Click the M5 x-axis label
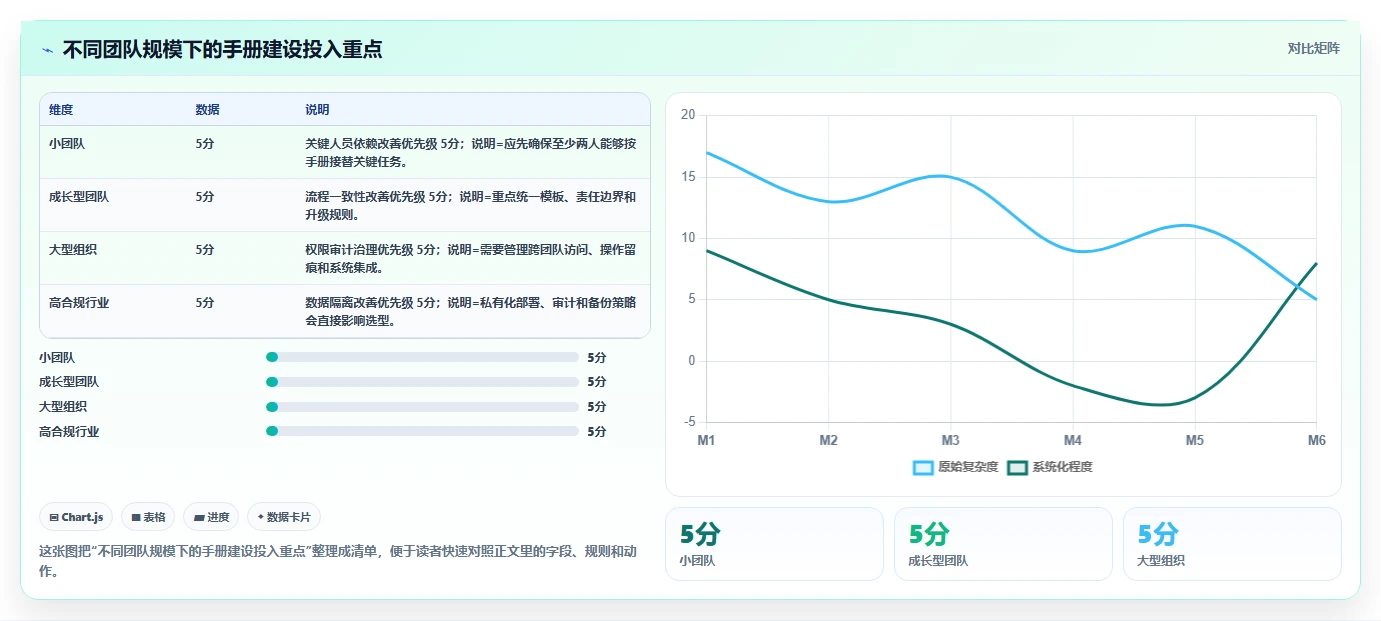1381x621 pixels. click(x=1194, y=440)
